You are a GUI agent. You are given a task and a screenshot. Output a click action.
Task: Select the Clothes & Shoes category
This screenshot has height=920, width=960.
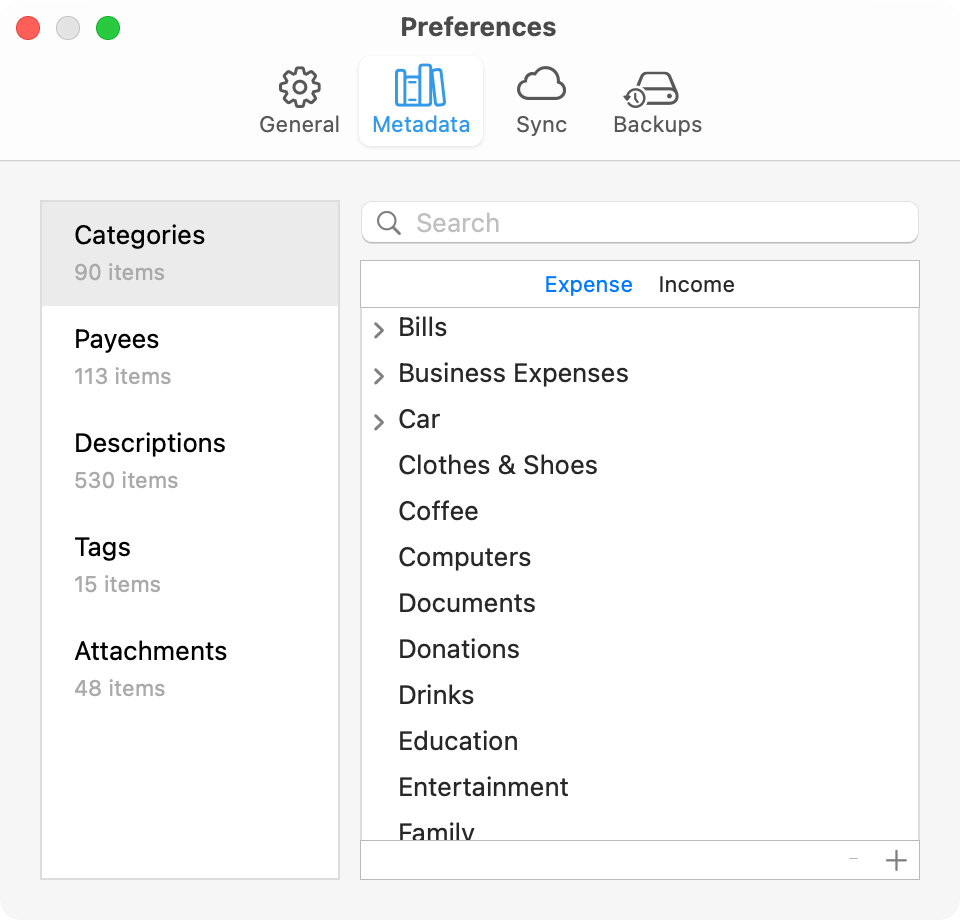pos(640,465)
